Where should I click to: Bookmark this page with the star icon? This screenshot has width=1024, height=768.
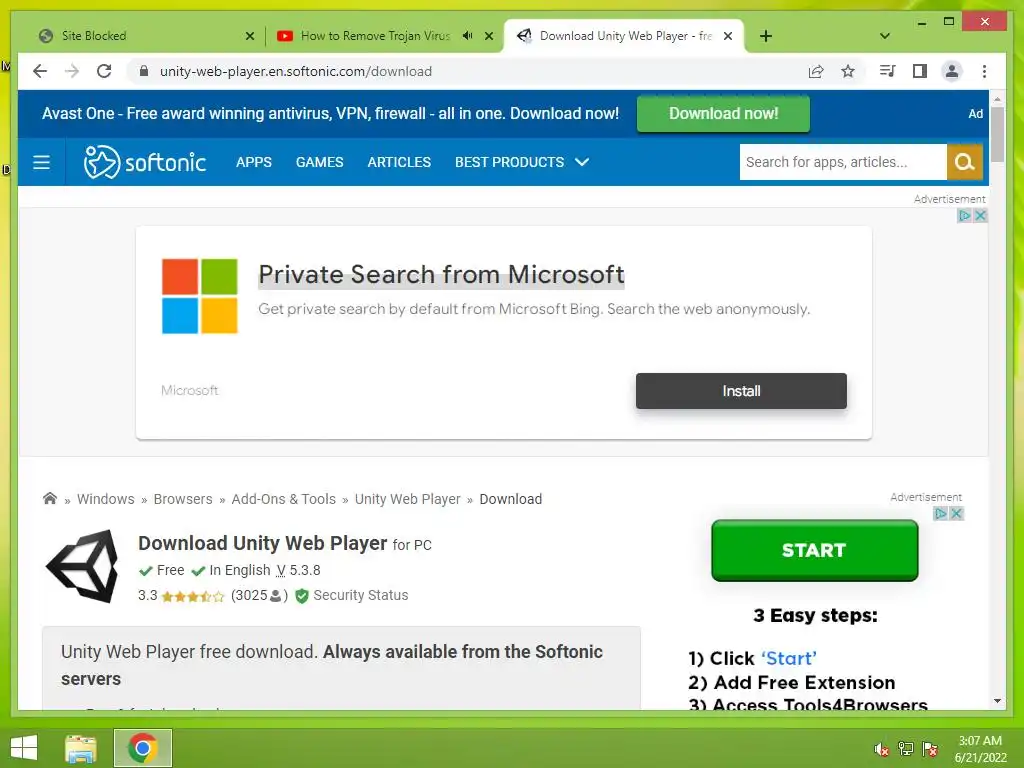pos(848,71)
